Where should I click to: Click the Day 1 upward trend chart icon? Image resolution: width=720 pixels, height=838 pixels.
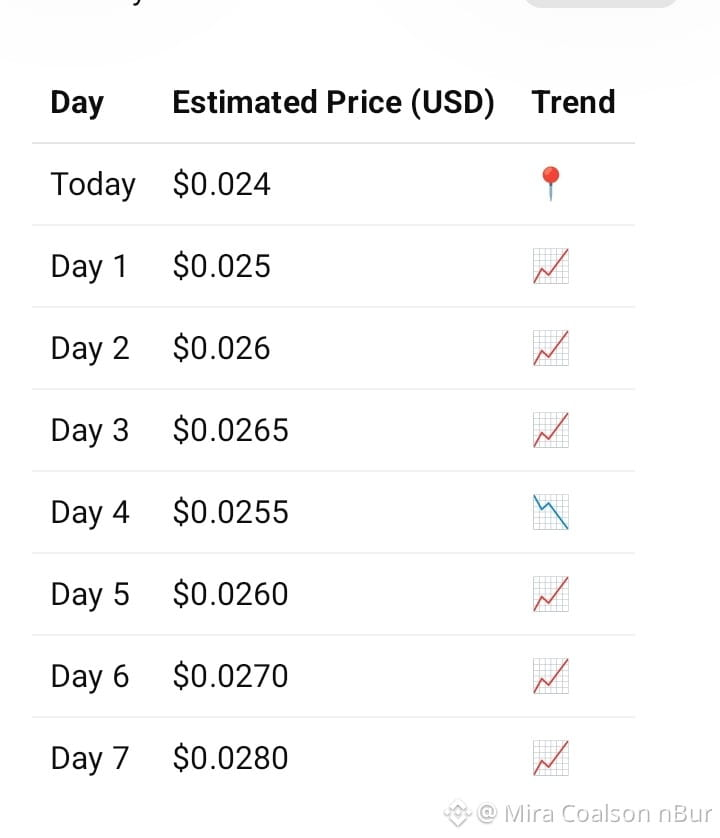pos(551,266)
